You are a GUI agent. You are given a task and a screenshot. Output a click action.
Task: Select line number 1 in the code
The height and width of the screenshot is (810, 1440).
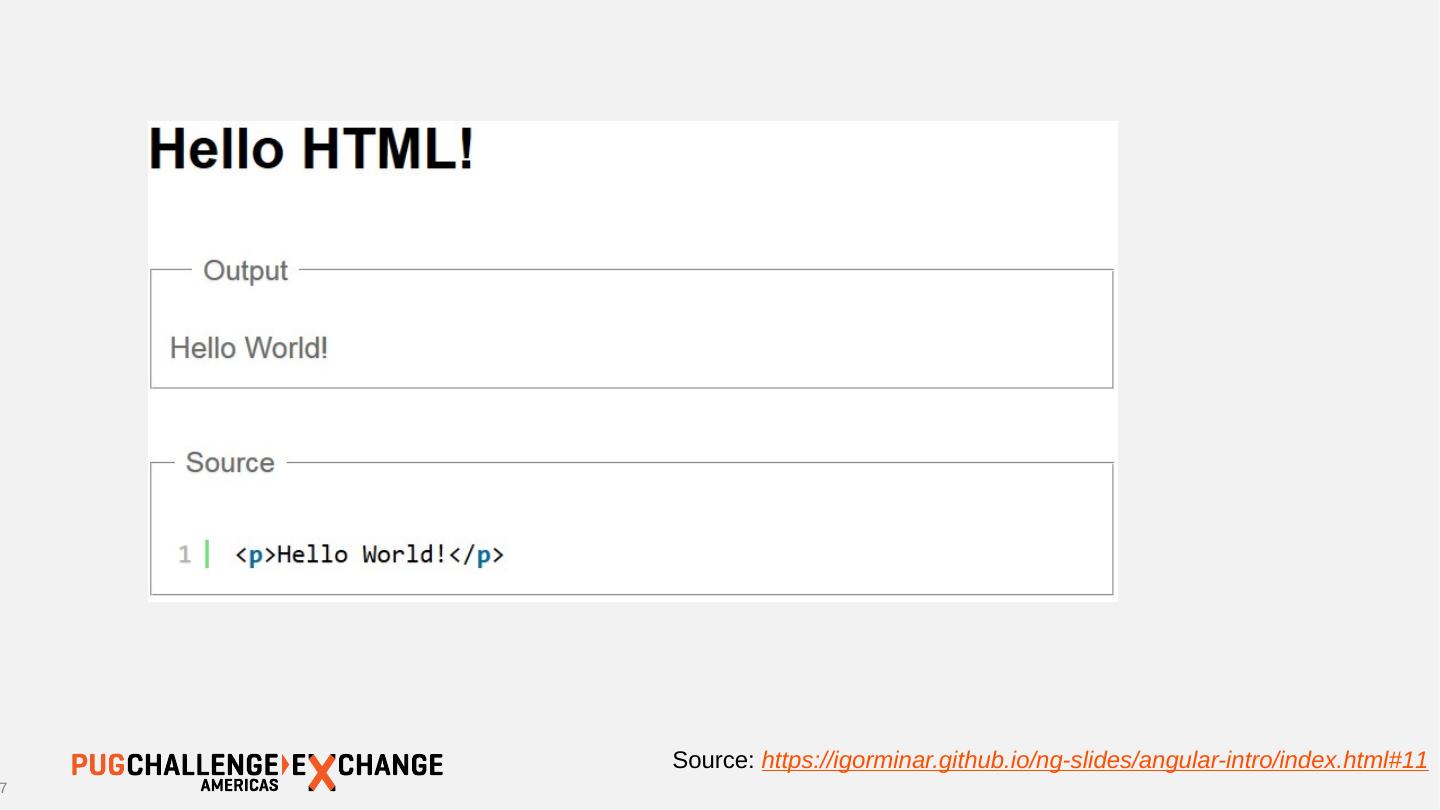tap(185, 555)
